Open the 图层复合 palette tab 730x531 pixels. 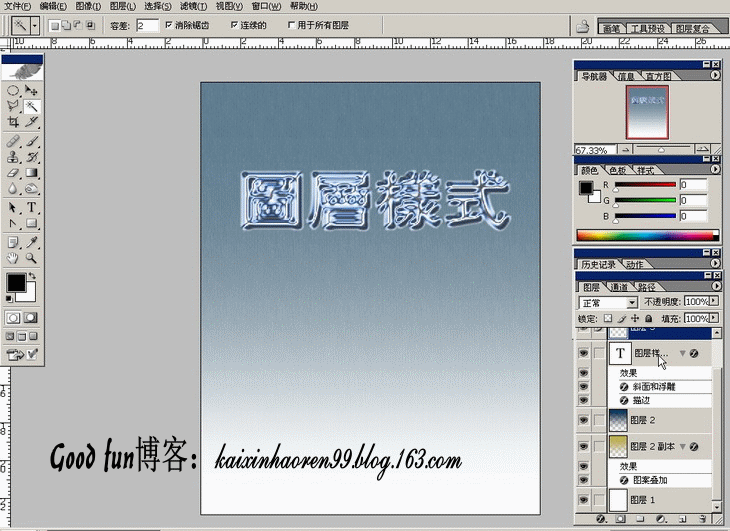(692, 28)
